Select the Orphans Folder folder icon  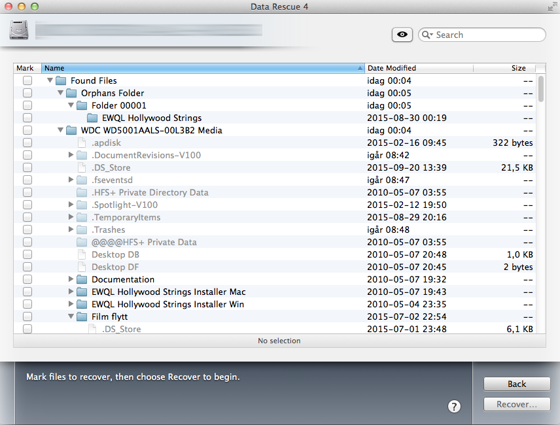coord(71,93)
